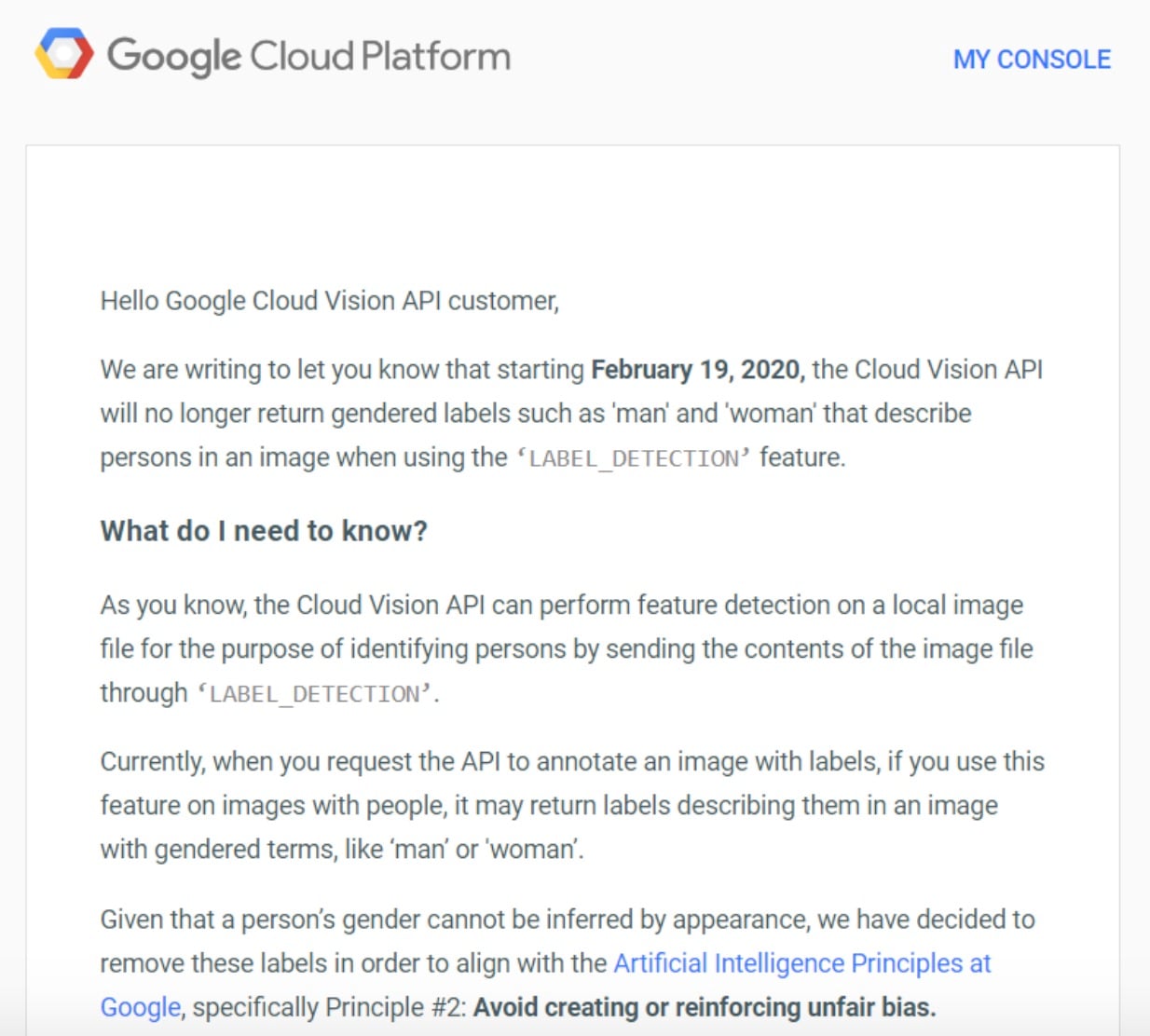Click the 'Hello Google Cloud Vision API customer' greeting
The width and height of the screenshot is (1150, 1036).
[x=330, y=301]
